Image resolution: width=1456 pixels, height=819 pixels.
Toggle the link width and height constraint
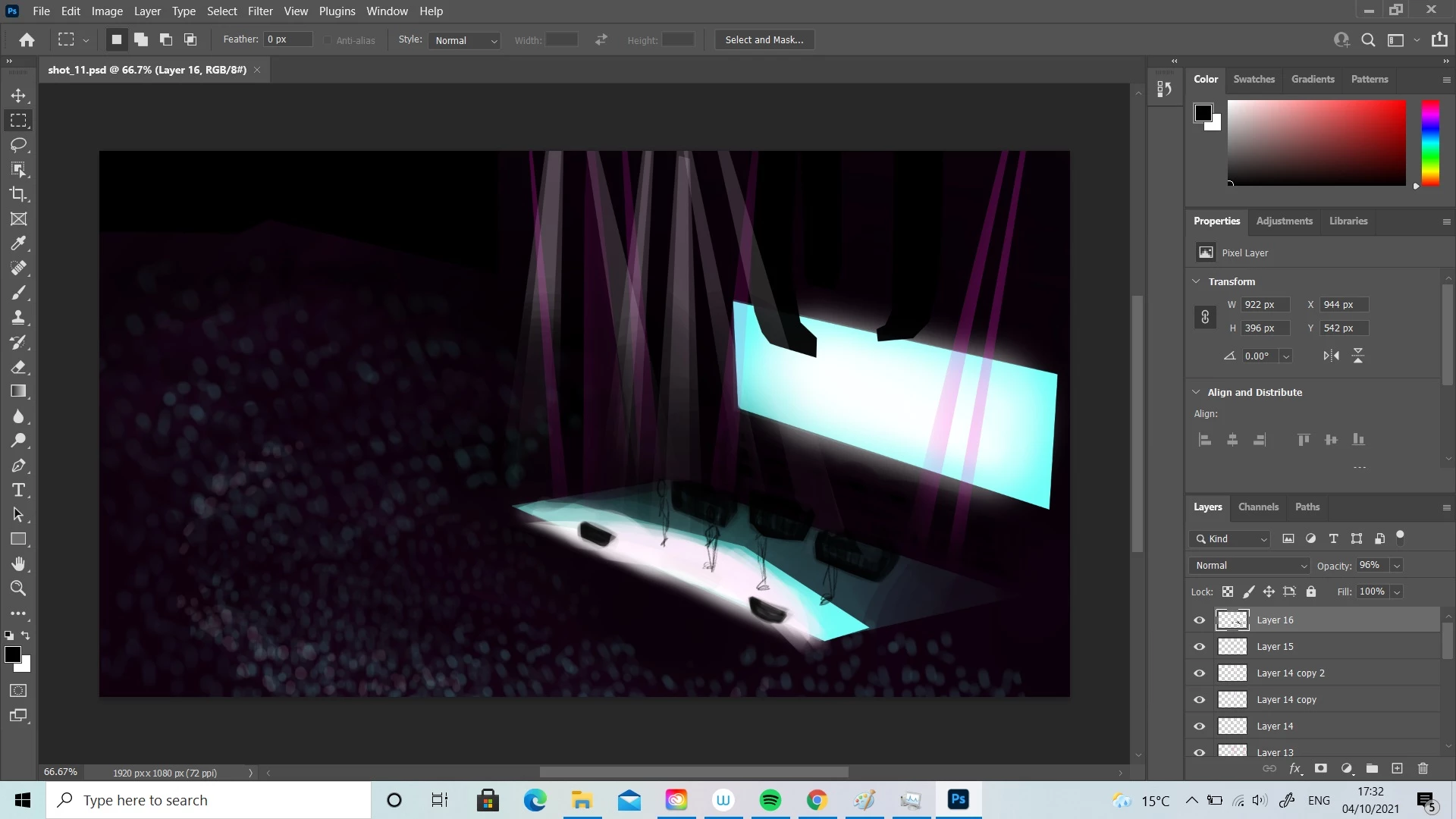pos(1205,316)
